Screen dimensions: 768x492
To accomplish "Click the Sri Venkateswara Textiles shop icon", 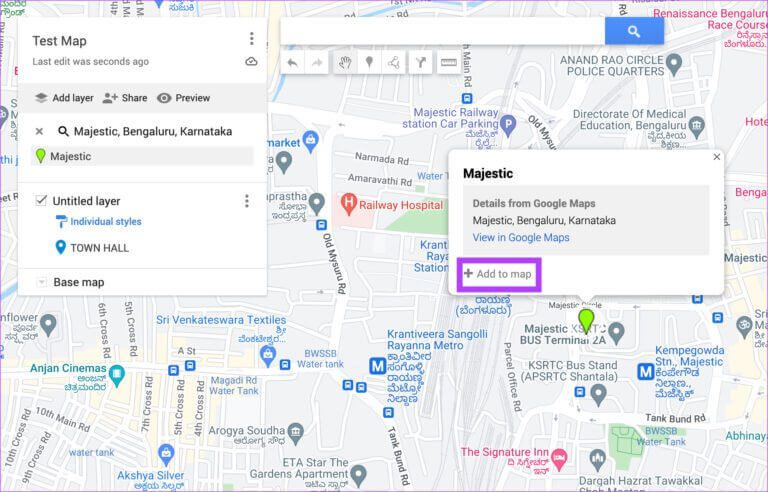I will [x=267, y=355].
